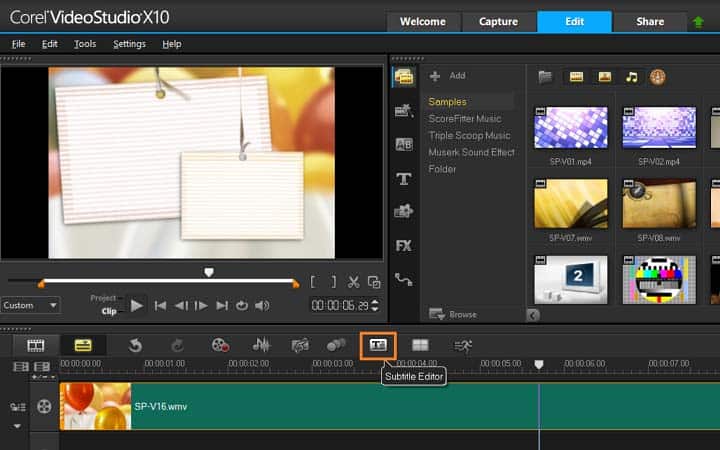Screen dimensions: 720x450
Task: Open the Time Remapping tool
Action: click(463, 345)
